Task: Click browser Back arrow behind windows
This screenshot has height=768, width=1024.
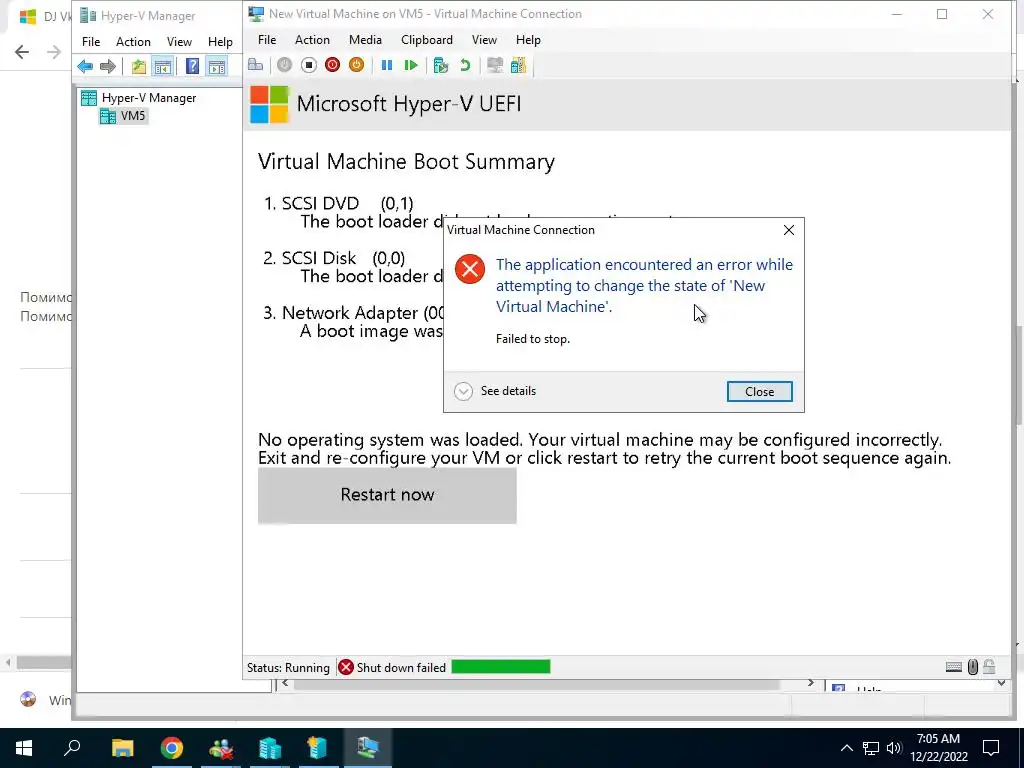Action: [x=22, y=52]
